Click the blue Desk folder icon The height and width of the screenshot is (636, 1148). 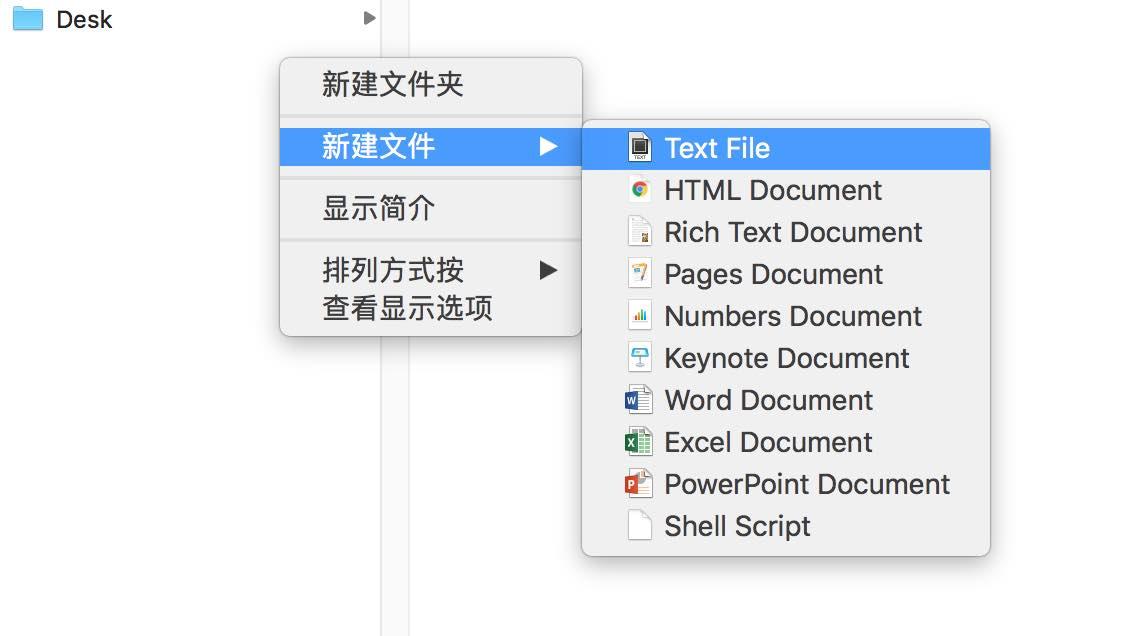coord(34,18)
